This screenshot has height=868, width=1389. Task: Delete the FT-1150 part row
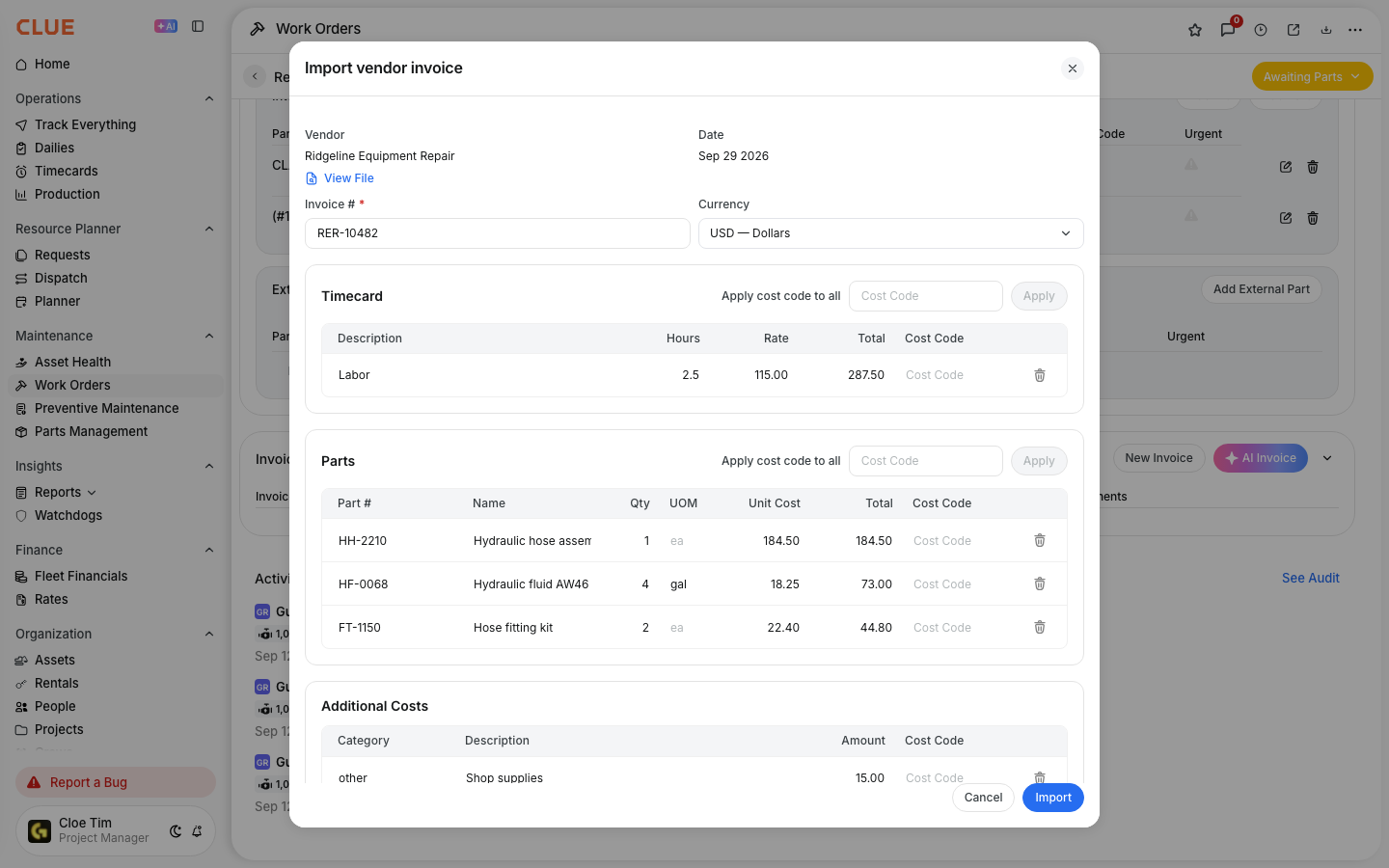pyautogui.click(x=1040, y=627)
